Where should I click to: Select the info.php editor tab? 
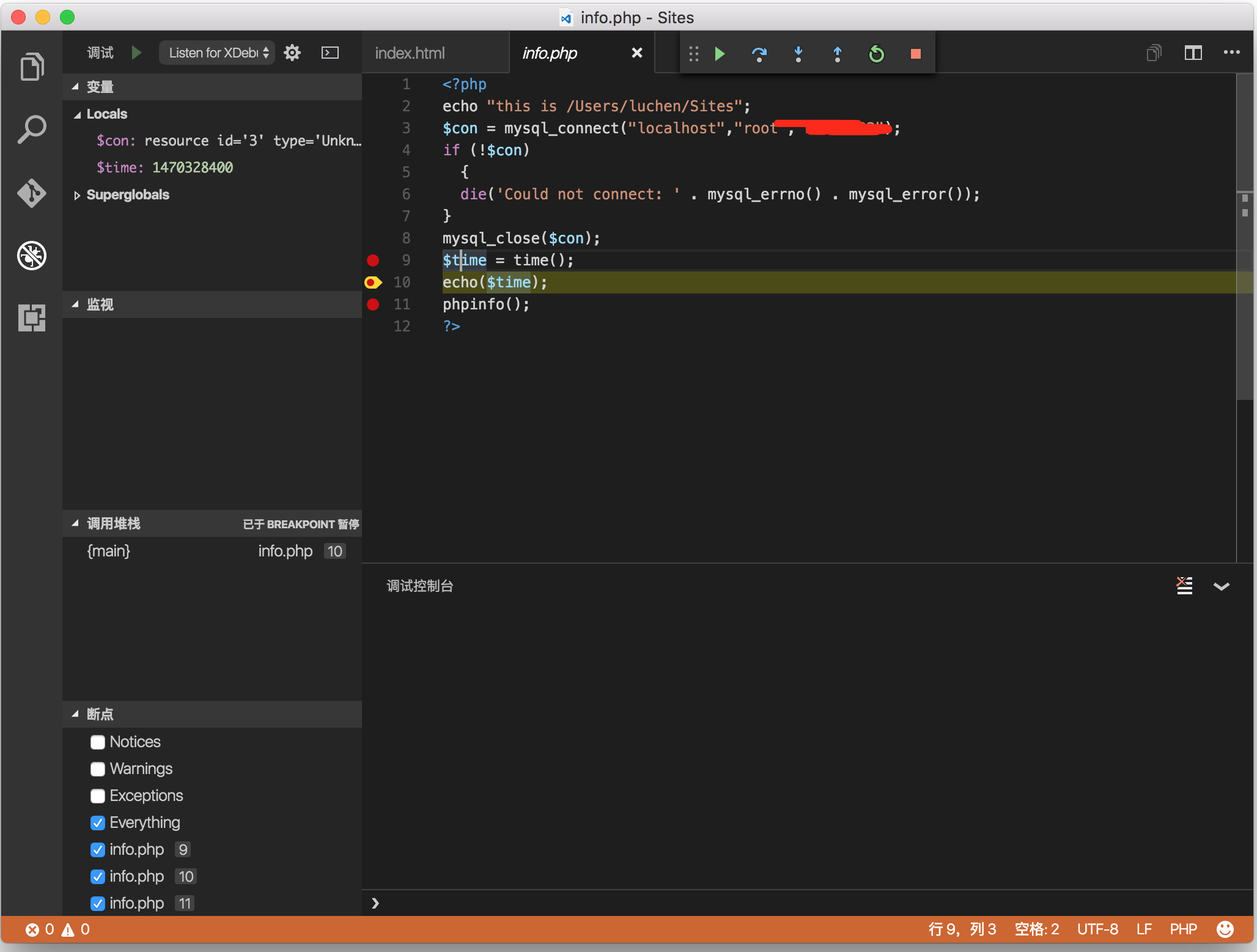click(x=581, y=53)
